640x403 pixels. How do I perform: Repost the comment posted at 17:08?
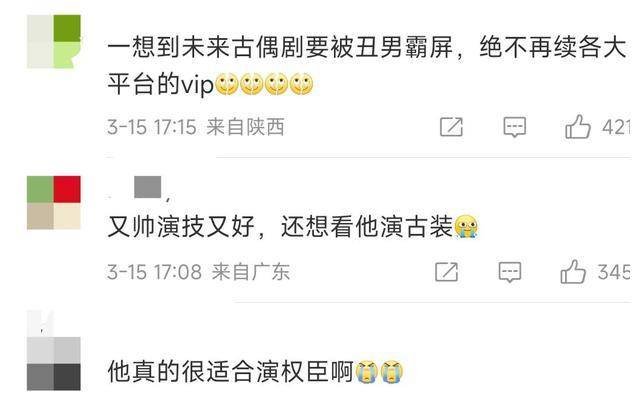(x=447, y=272)
